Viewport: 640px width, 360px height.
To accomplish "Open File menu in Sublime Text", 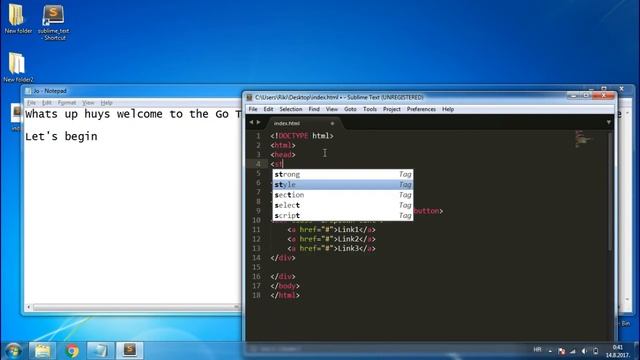I will click(253, 109).
